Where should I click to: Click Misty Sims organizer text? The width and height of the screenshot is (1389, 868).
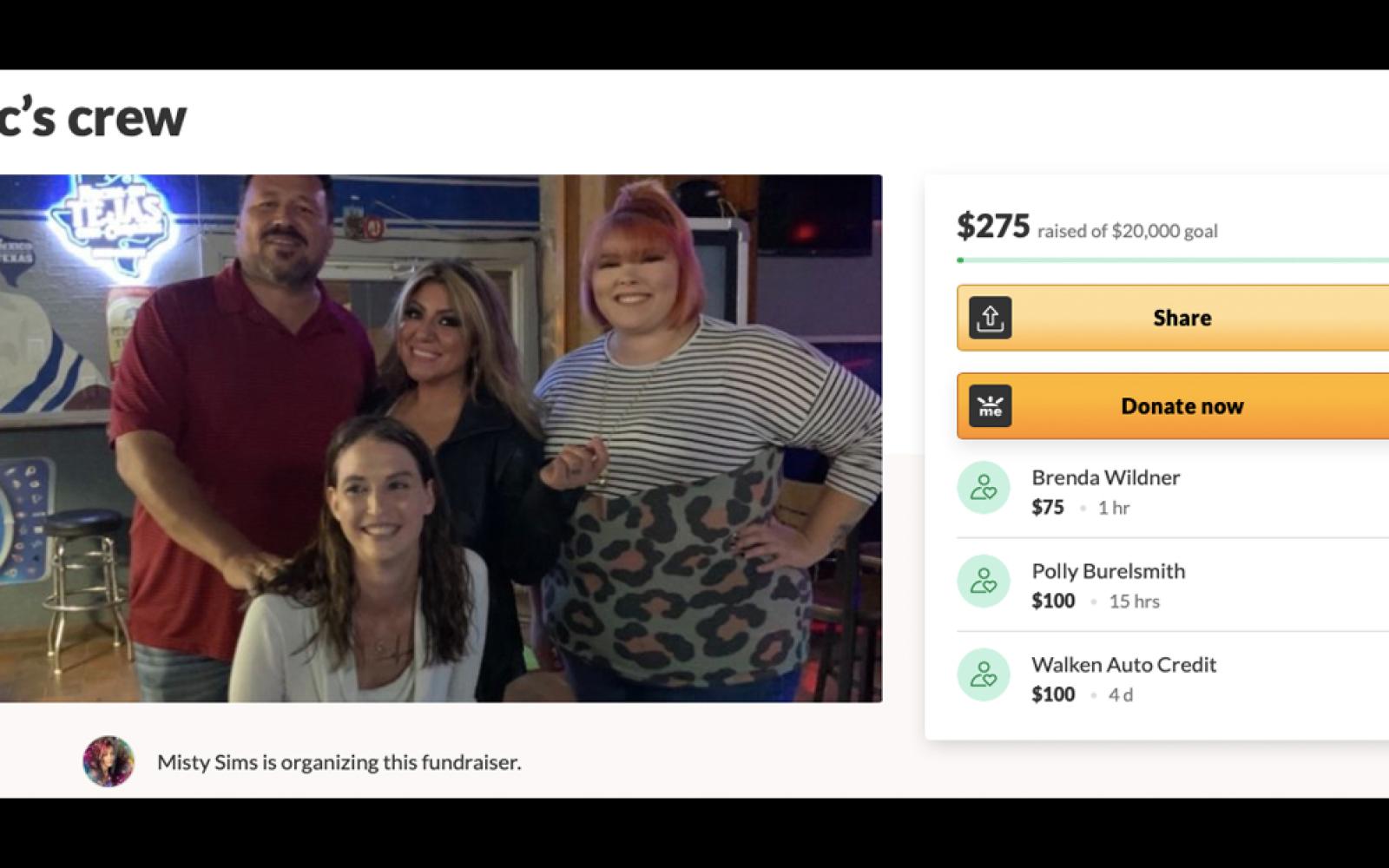click(339, 762)
